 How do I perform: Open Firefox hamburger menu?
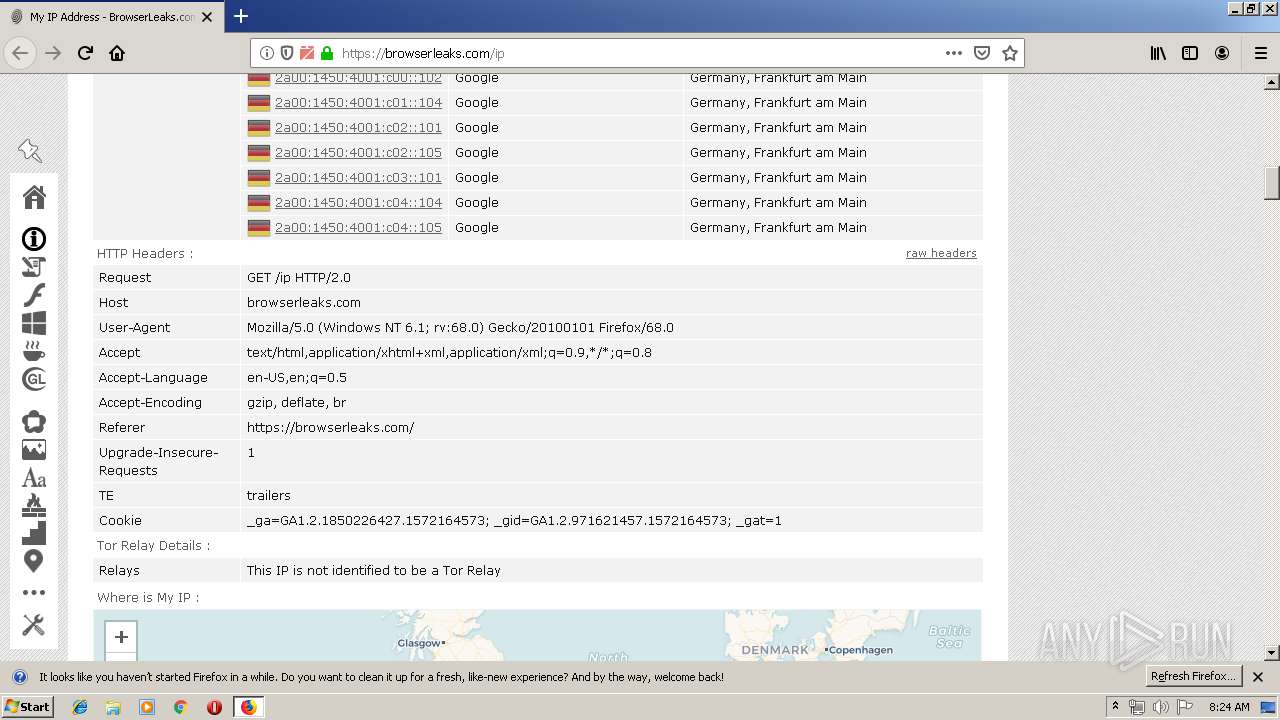pos(1261,53)
